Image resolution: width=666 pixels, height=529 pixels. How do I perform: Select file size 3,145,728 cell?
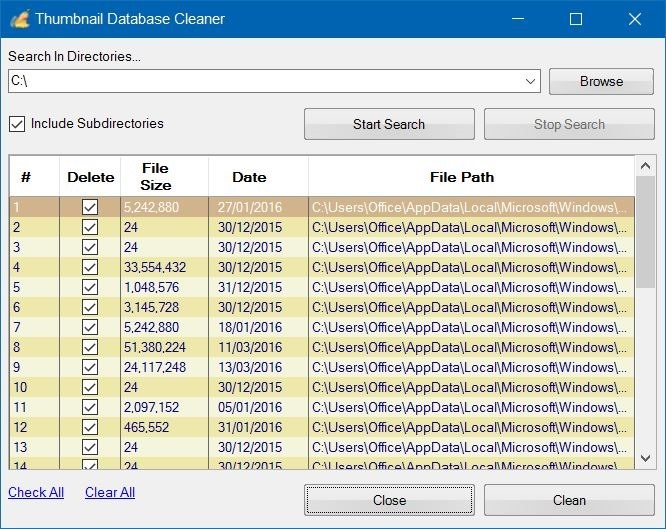(x=164, y=307)
